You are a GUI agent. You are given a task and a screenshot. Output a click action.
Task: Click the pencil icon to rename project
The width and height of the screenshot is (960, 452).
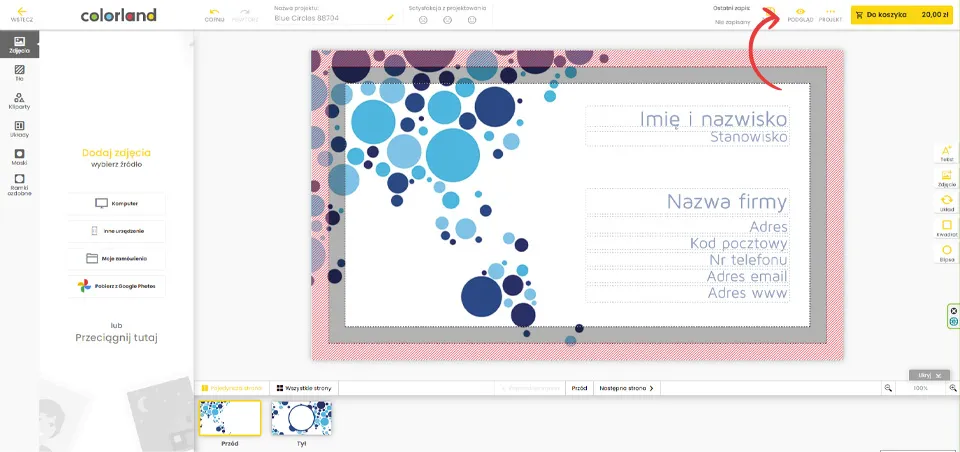(390, 17)
